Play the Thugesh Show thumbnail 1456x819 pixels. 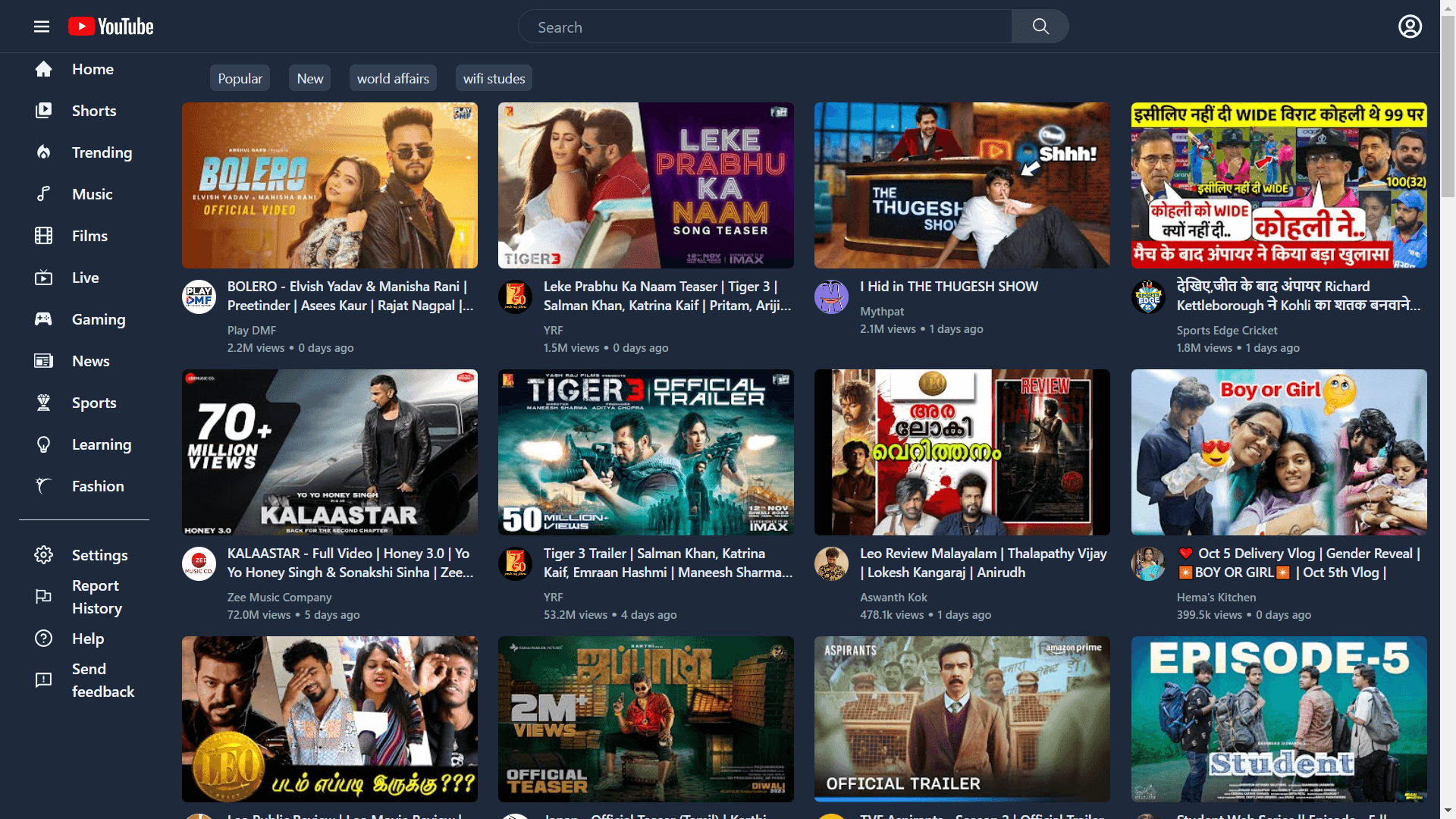click(962, 185)
